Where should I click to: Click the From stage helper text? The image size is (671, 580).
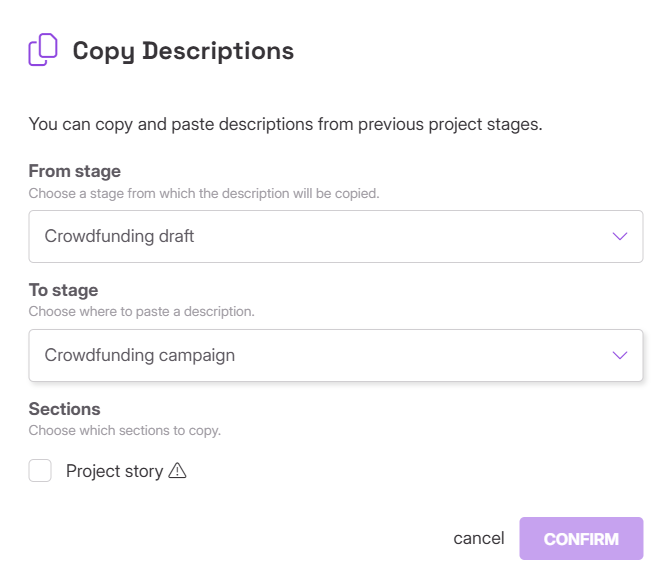(204, 193)
